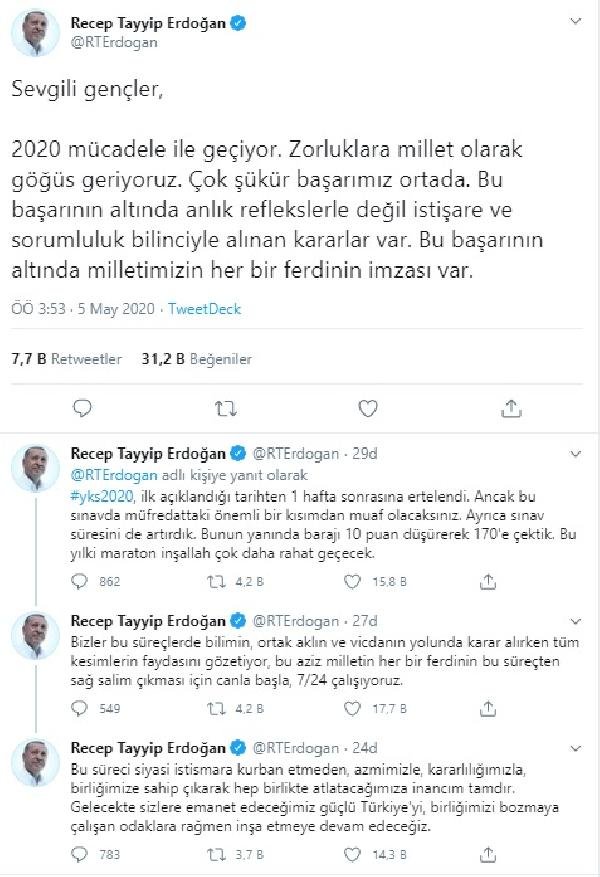The width and height of the screenshot is (600, 877).
Task: Open the main tweet's chevron menu
Action: pos(575,21)
